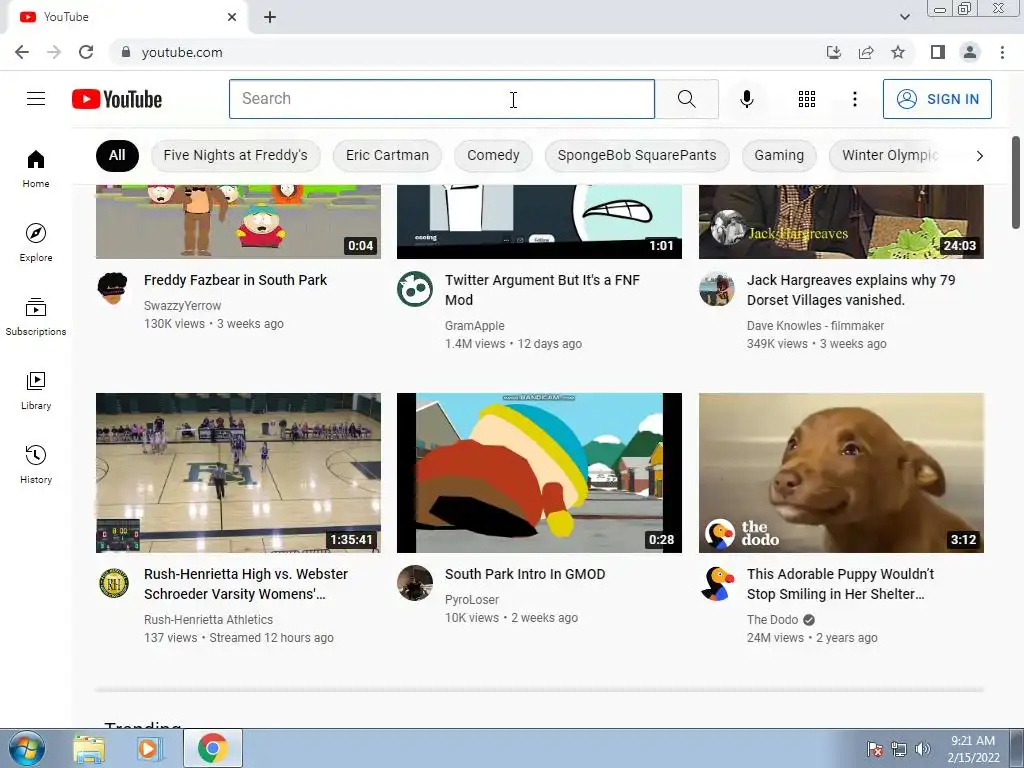Click the share page icon in address bar
1024x768 pixels.
coord(866,52)
